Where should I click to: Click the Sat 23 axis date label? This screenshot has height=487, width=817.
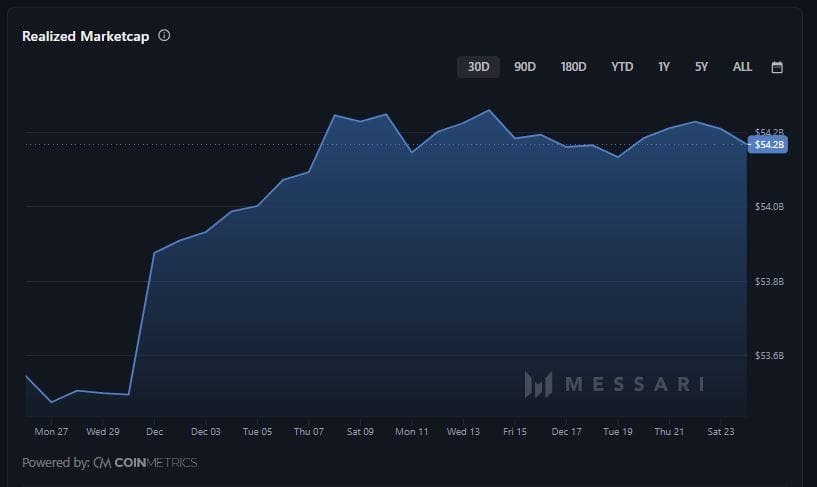click(x=722, y=432)
